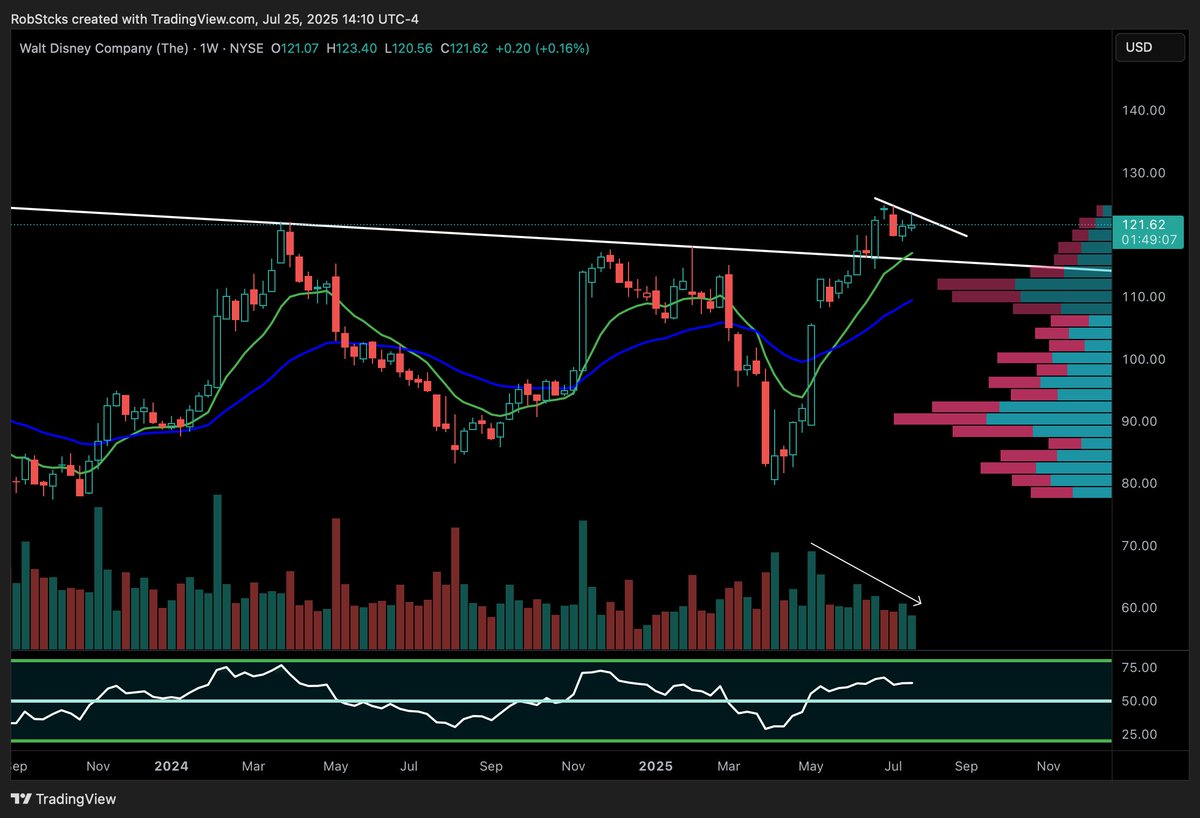Click the current price tag 121.62 on axis

[x=1145, y=225]
